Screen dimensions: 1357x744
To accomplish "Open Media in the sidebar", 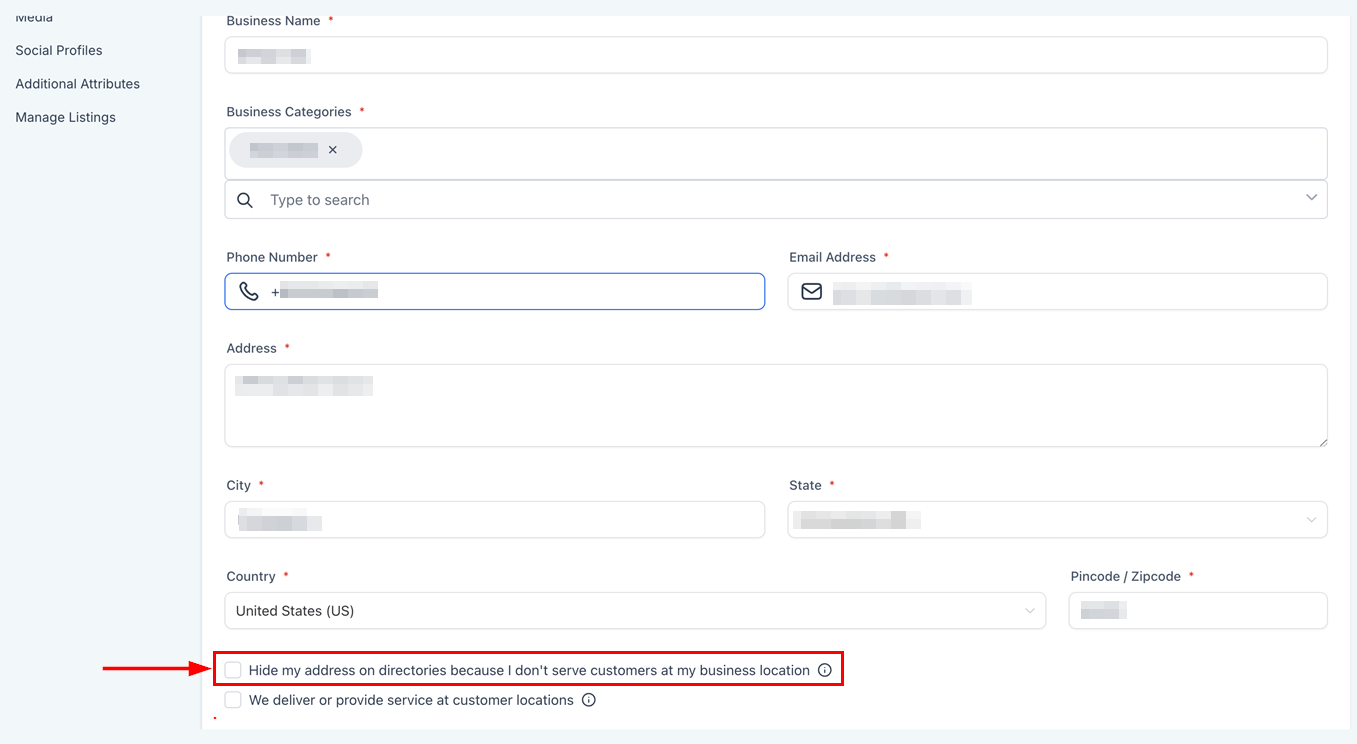I will pos(34,17).
